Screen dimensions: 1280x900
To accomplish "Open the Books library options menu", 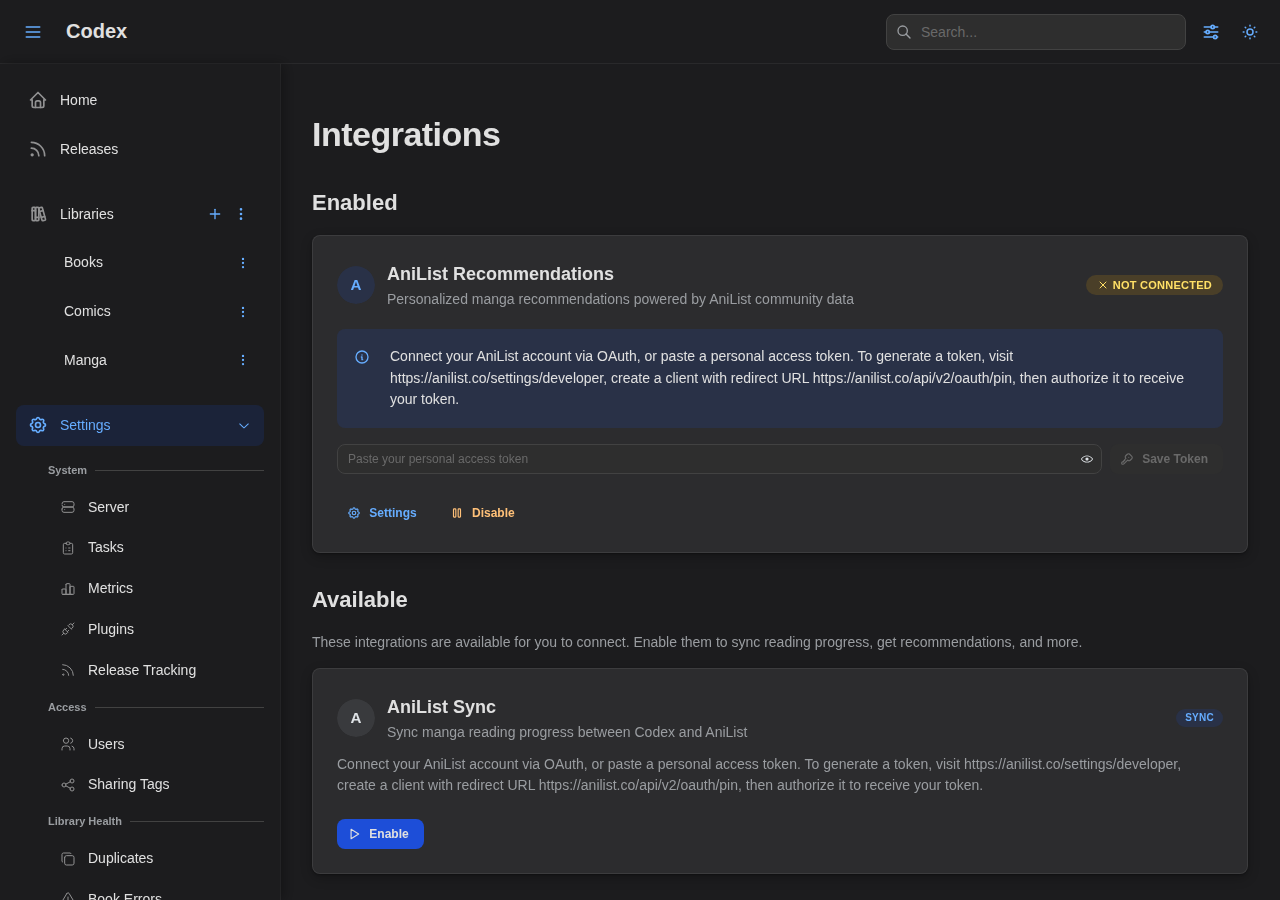I will coord(242,263).
